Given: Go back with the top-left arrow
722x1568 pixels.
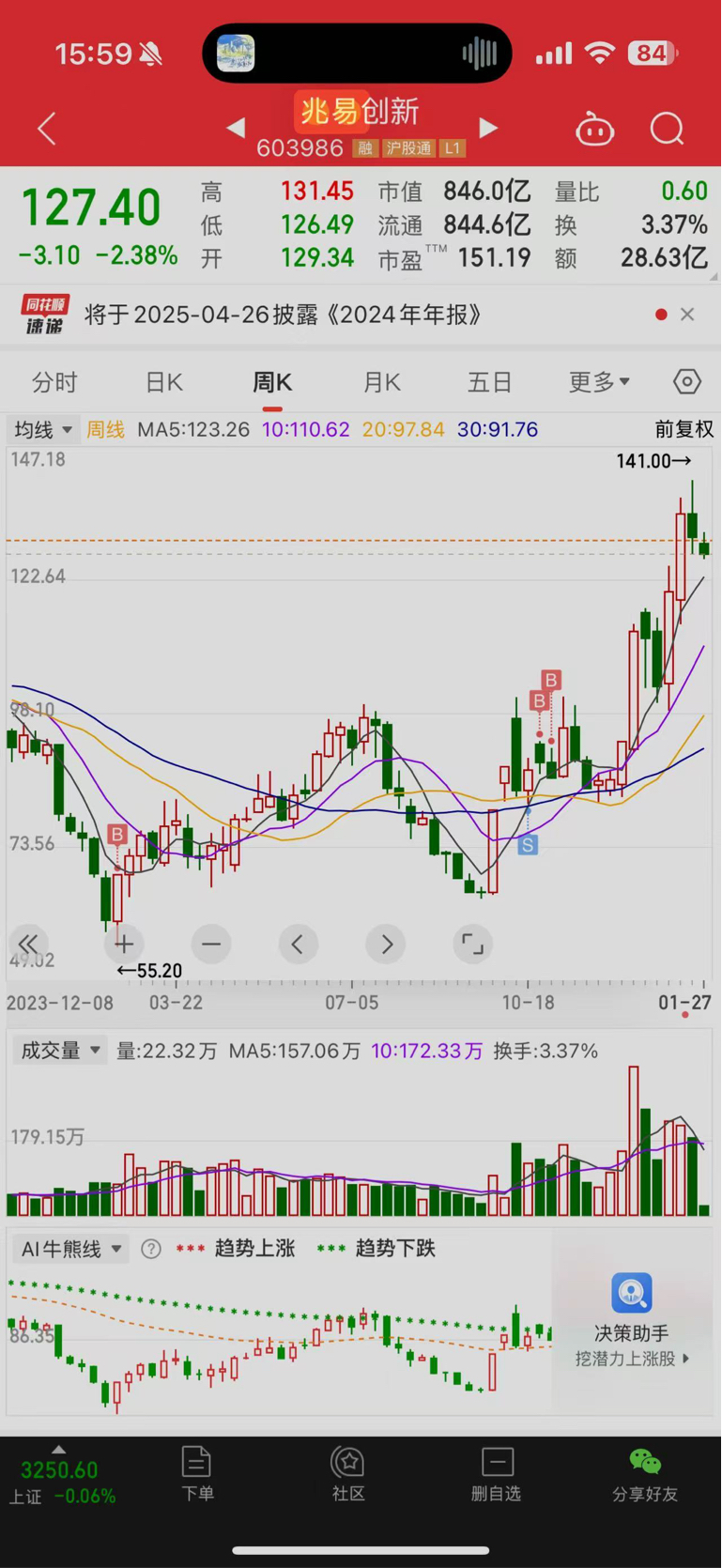Looking at the screenshot, I should pyautogui.click(x=47, y=129).
